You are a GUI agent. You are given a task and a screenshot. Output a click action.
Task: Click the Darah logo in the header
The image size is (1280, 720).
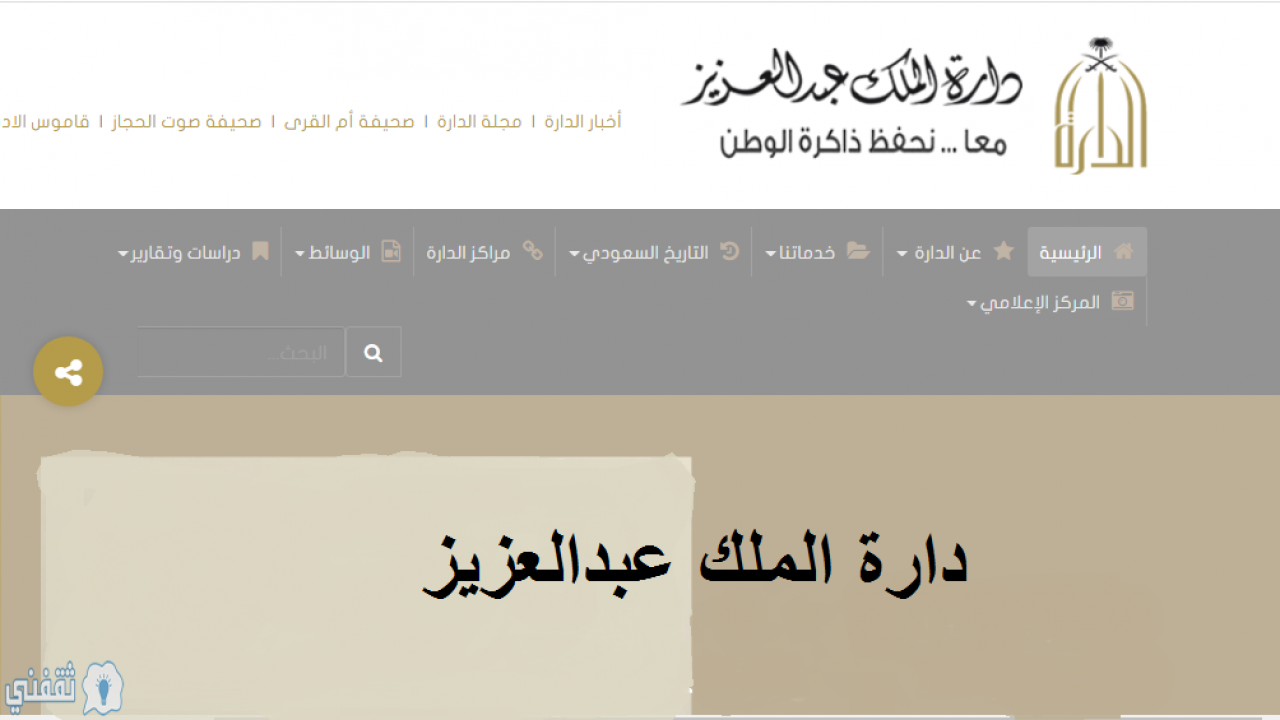[1100, 106]
